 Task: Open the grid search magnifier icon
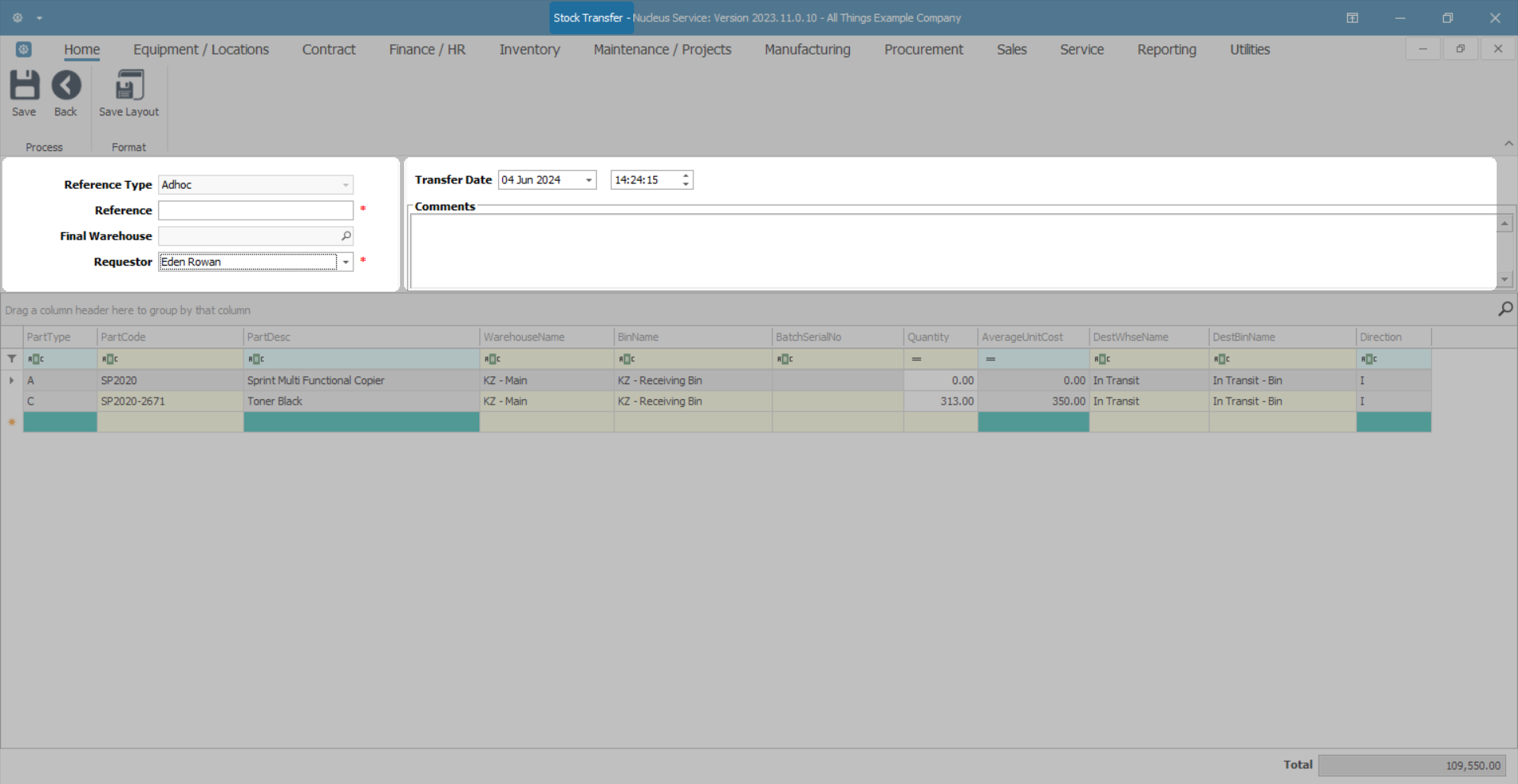point(1505,309)
